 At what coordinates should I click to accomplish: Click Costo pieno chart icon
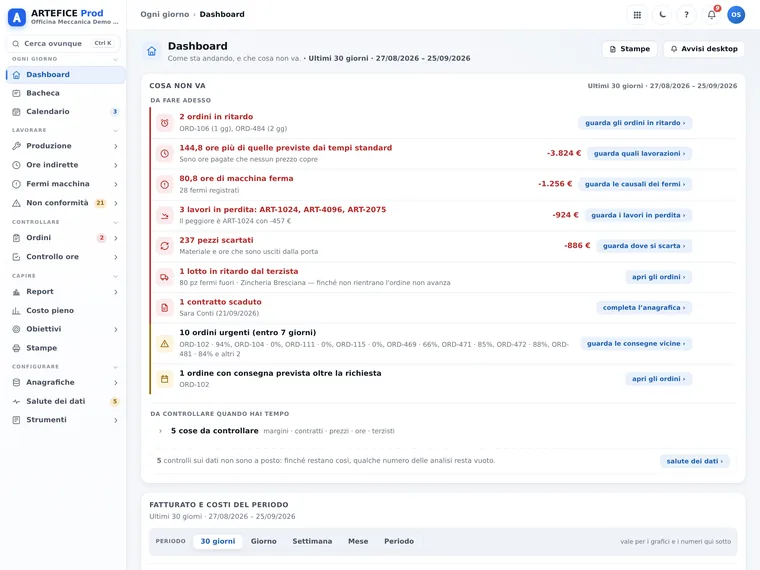click(x=16, y=311)
